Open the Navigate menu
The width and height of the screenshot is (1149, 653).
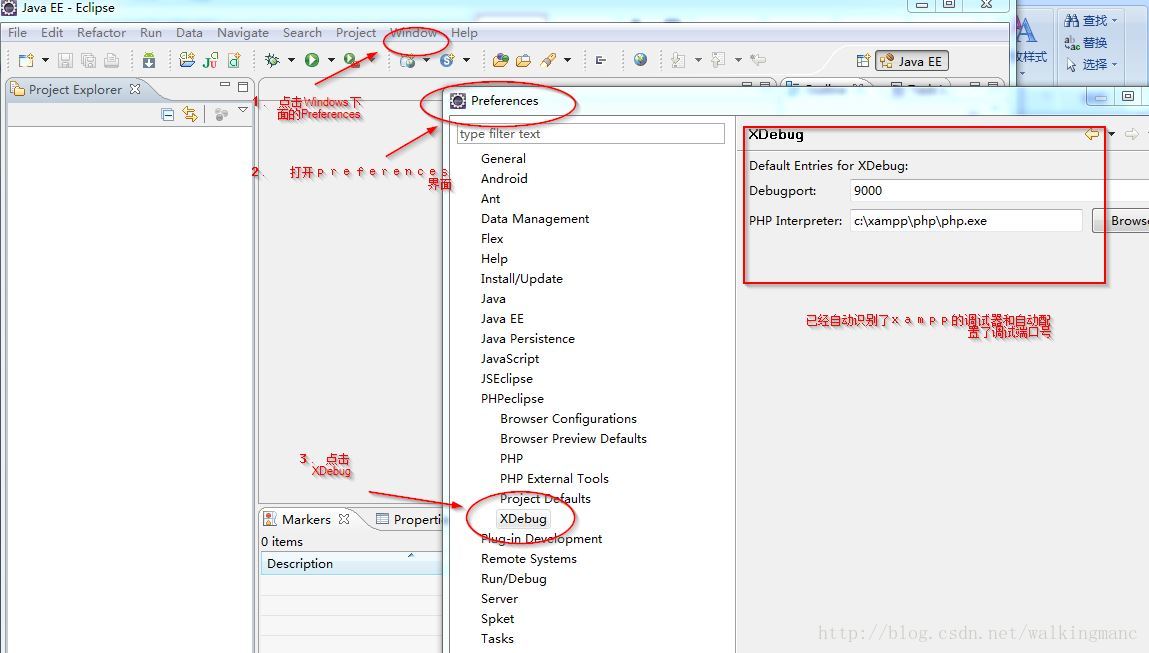point(243,33)
